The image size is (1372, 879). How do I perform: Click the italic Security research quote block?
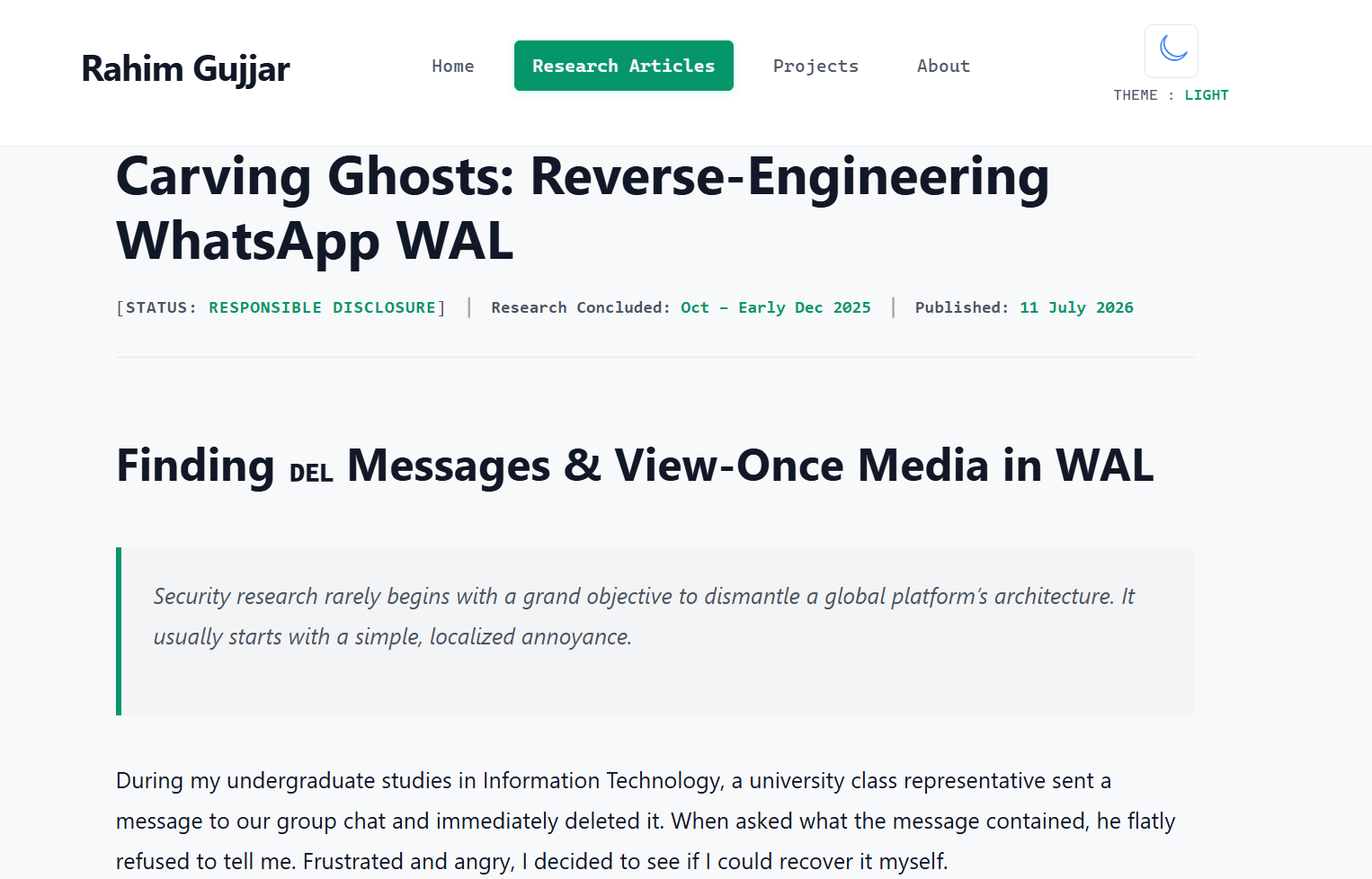pos(655,631)
